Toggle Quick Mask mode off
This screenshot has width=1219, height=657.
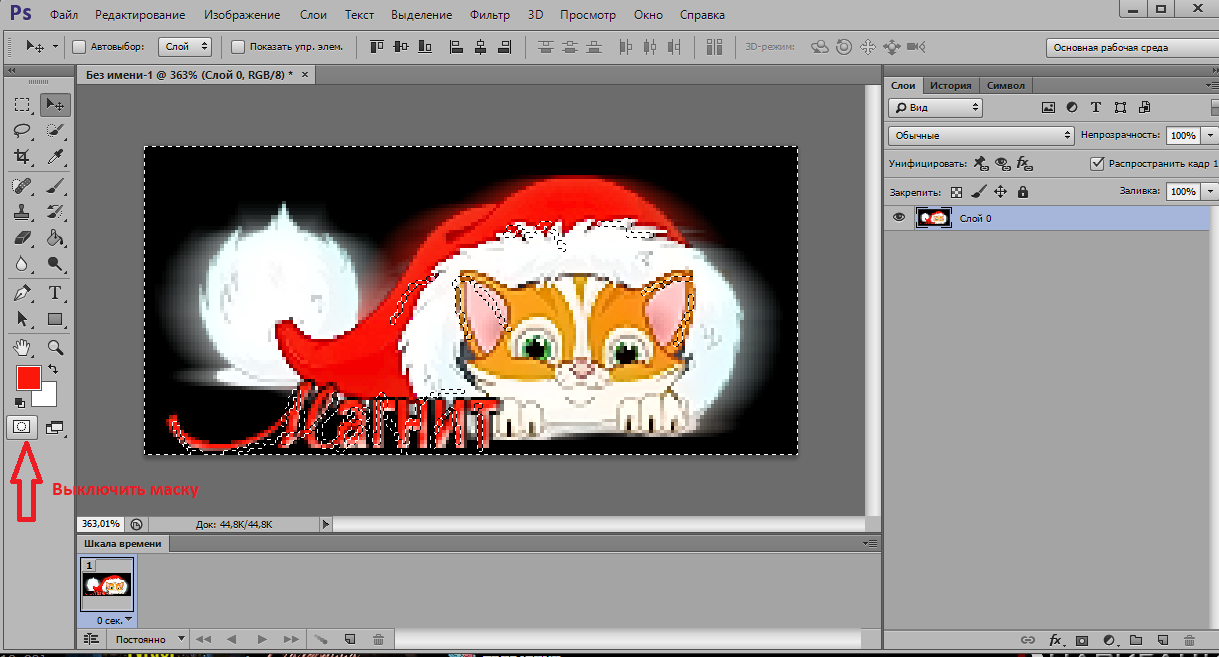(22, 427)
